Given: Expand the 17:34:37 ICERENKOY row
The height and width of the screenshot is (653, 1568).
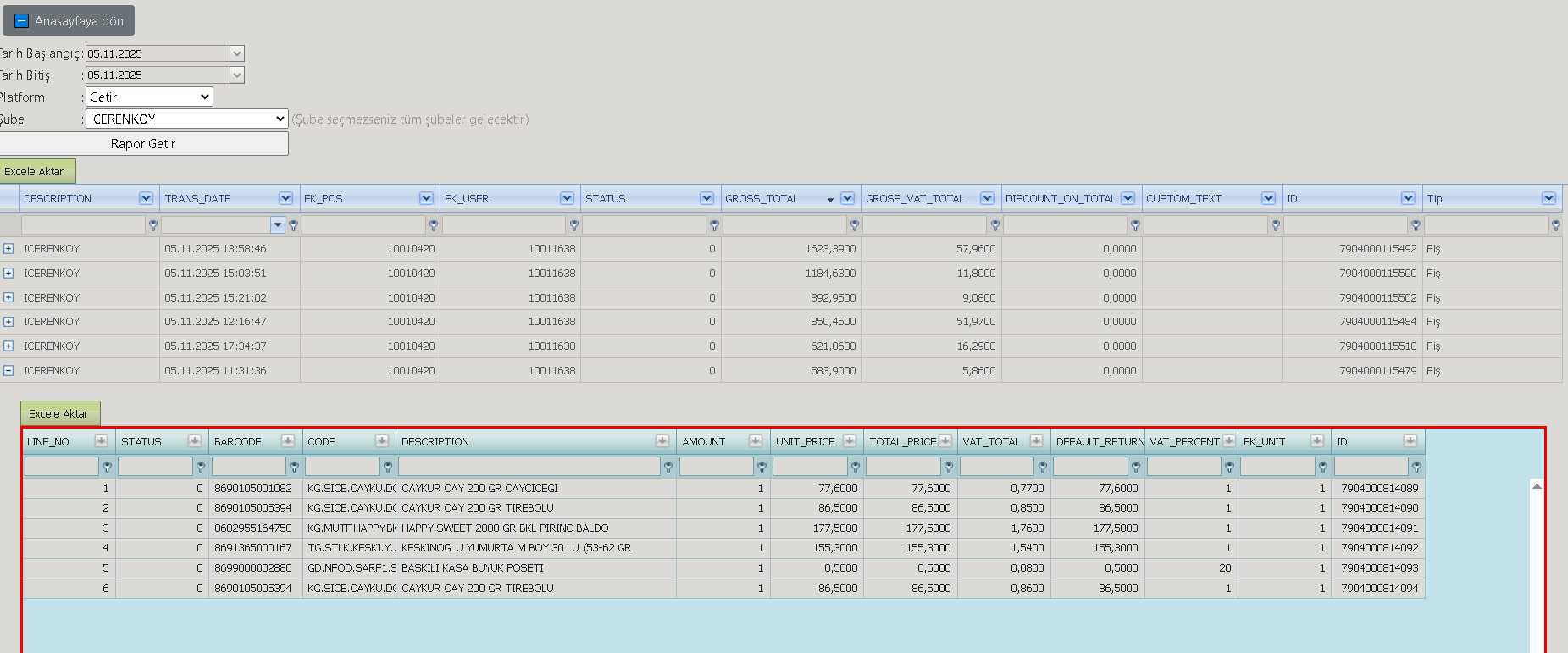Looking at the screenshot, I should (8, 346).
